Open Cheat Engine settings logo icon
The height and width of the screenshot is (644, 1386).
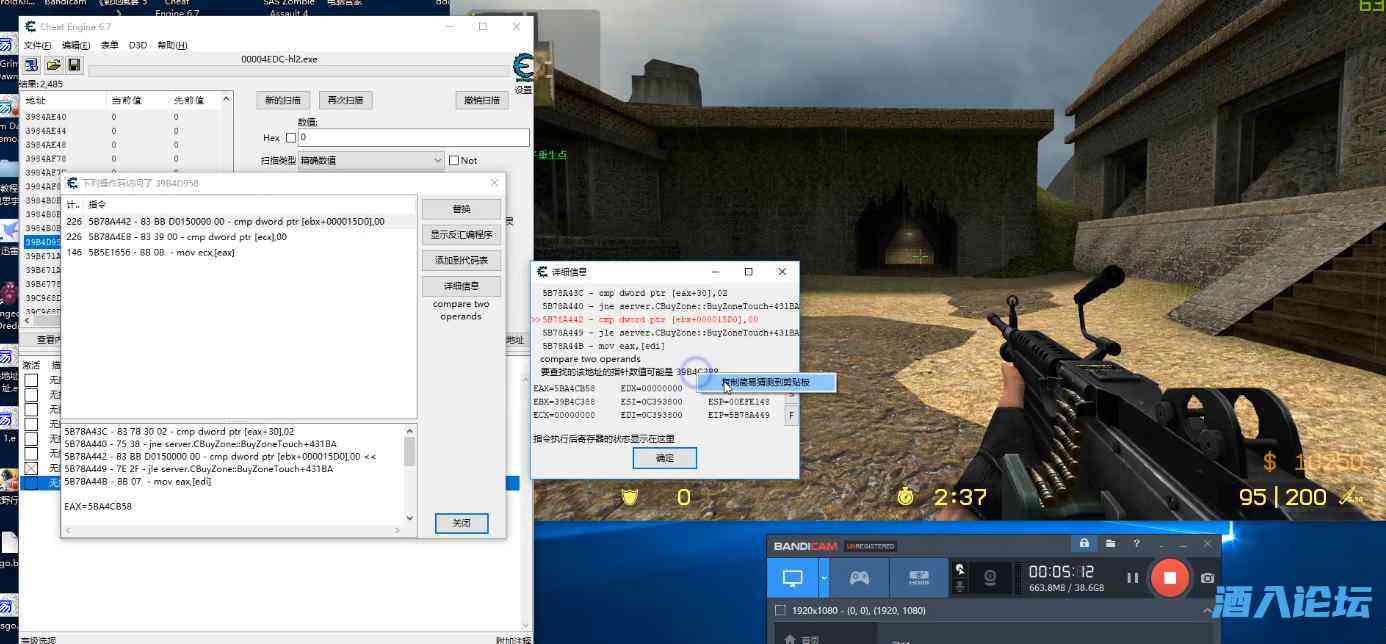[x=522, y=68]
